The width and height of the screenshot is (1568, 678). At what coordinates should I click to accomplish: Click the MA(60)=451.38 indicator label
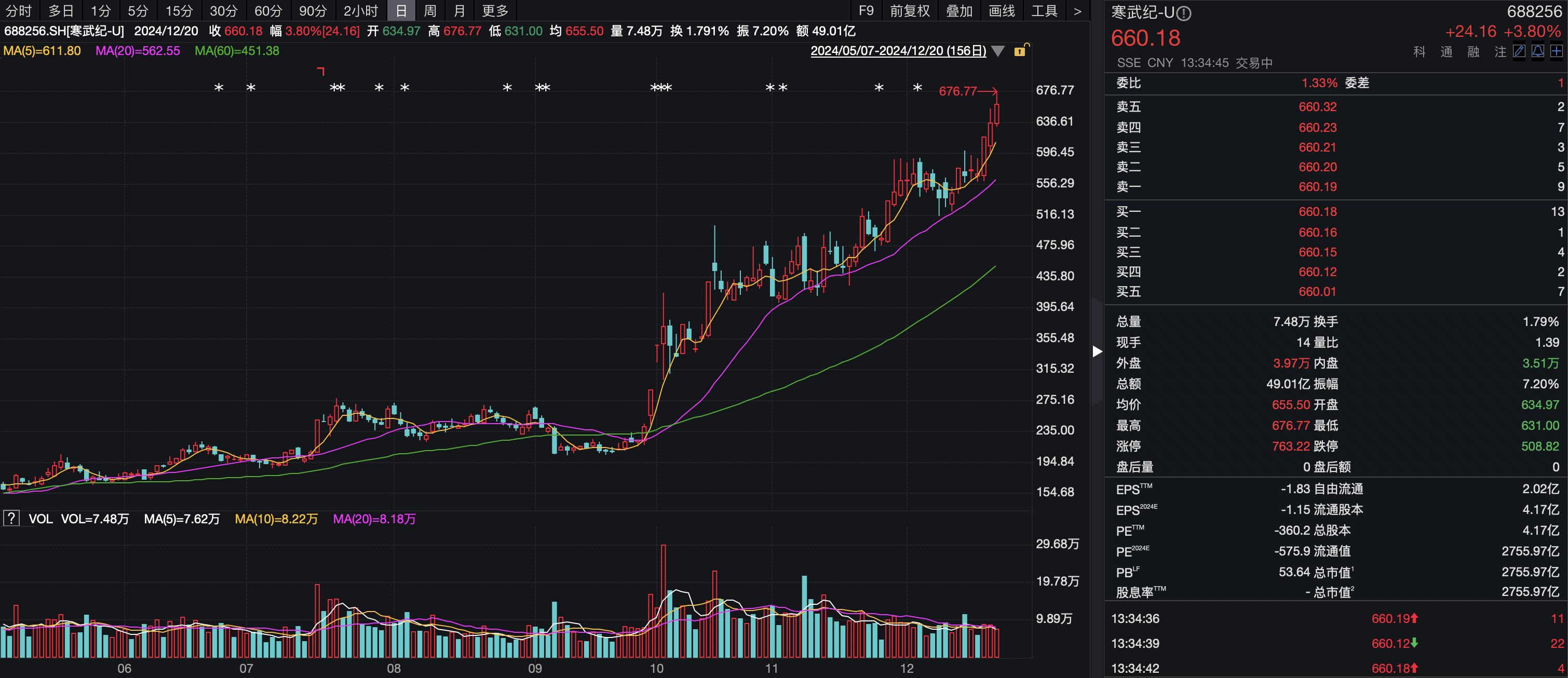(237, 51)
